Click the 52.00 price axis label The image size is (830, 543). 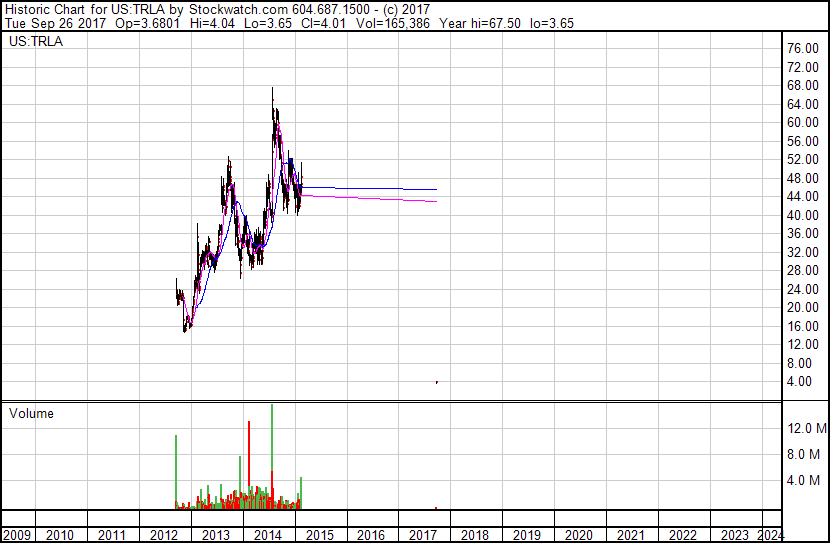(802, 160)
